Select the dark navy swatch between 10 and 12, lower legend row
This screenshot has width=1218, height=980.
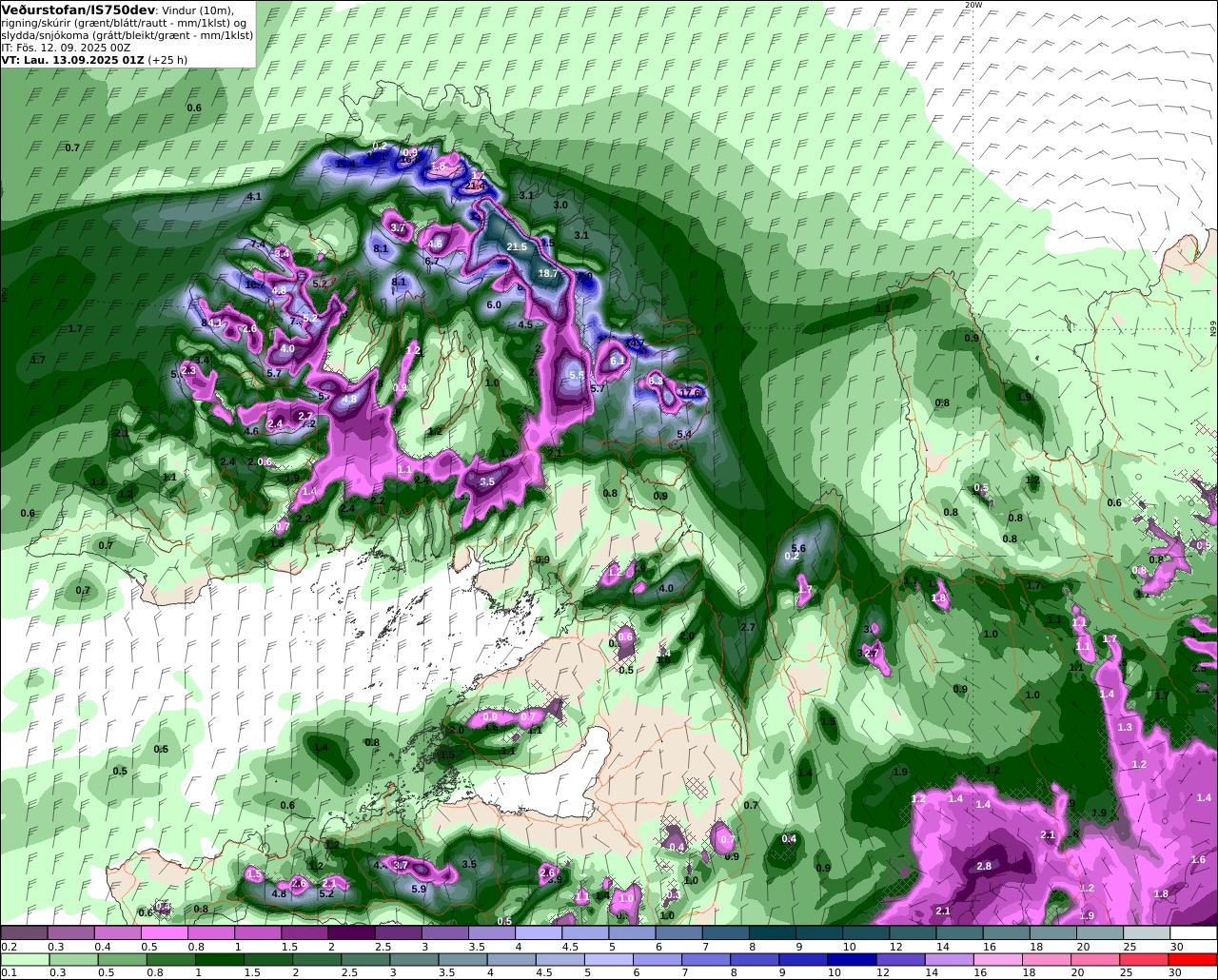[x=850, y=959]
